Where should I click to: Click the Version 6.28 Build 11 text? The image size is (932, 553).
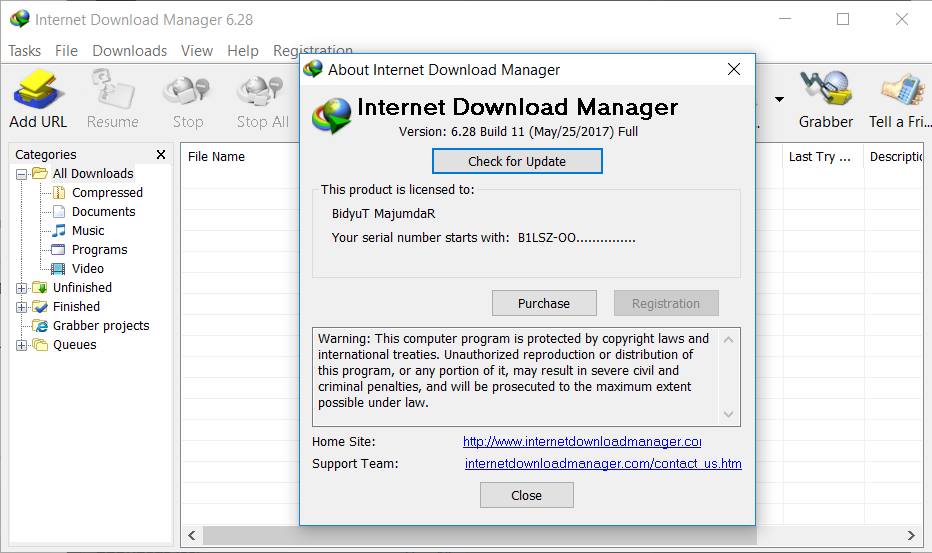pos(518,131)
